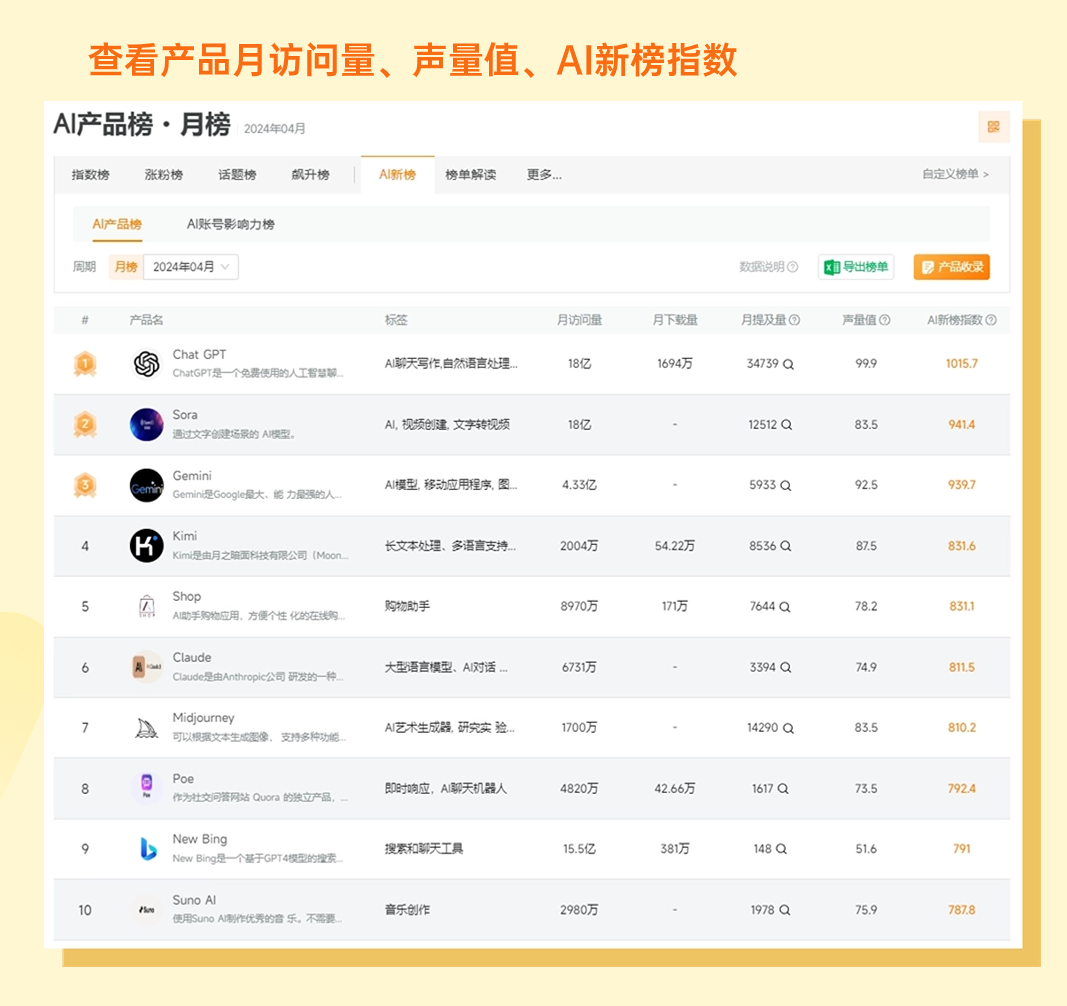Click the Sora product logo
1067x1006 pixels.
click(146, 425)
